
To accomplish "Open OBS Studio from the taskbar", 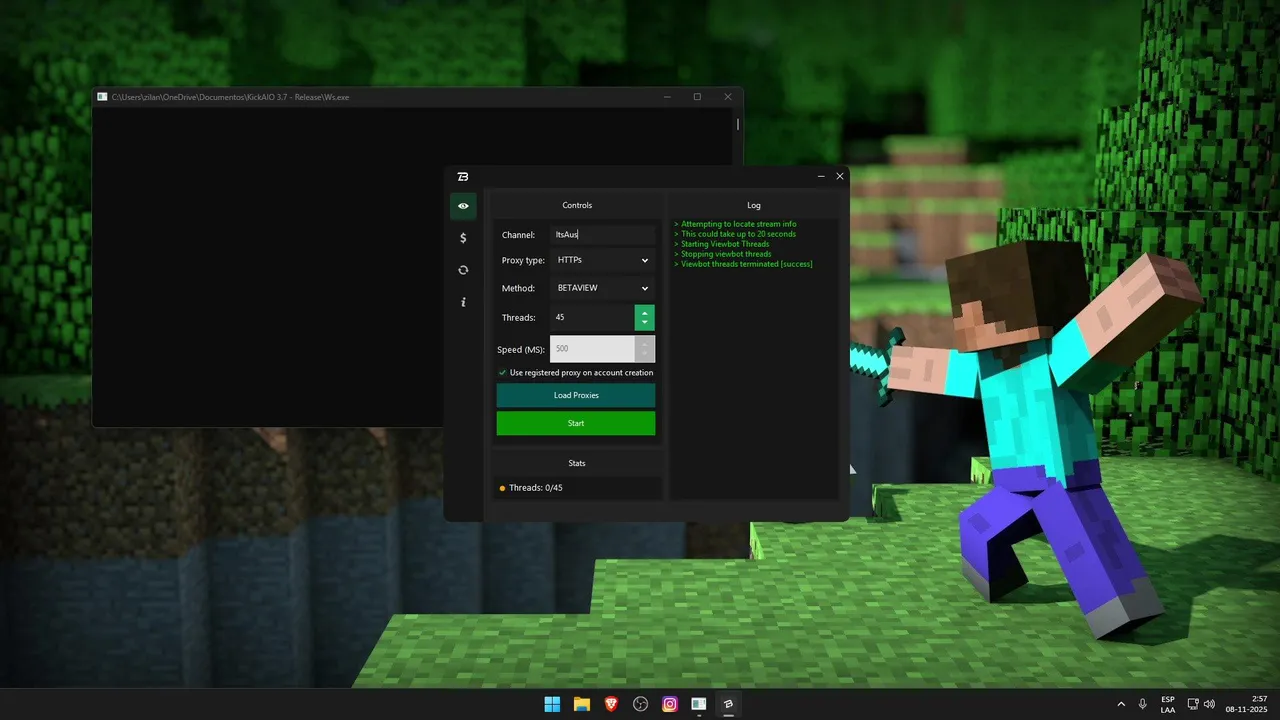I will tap(640, 704).
